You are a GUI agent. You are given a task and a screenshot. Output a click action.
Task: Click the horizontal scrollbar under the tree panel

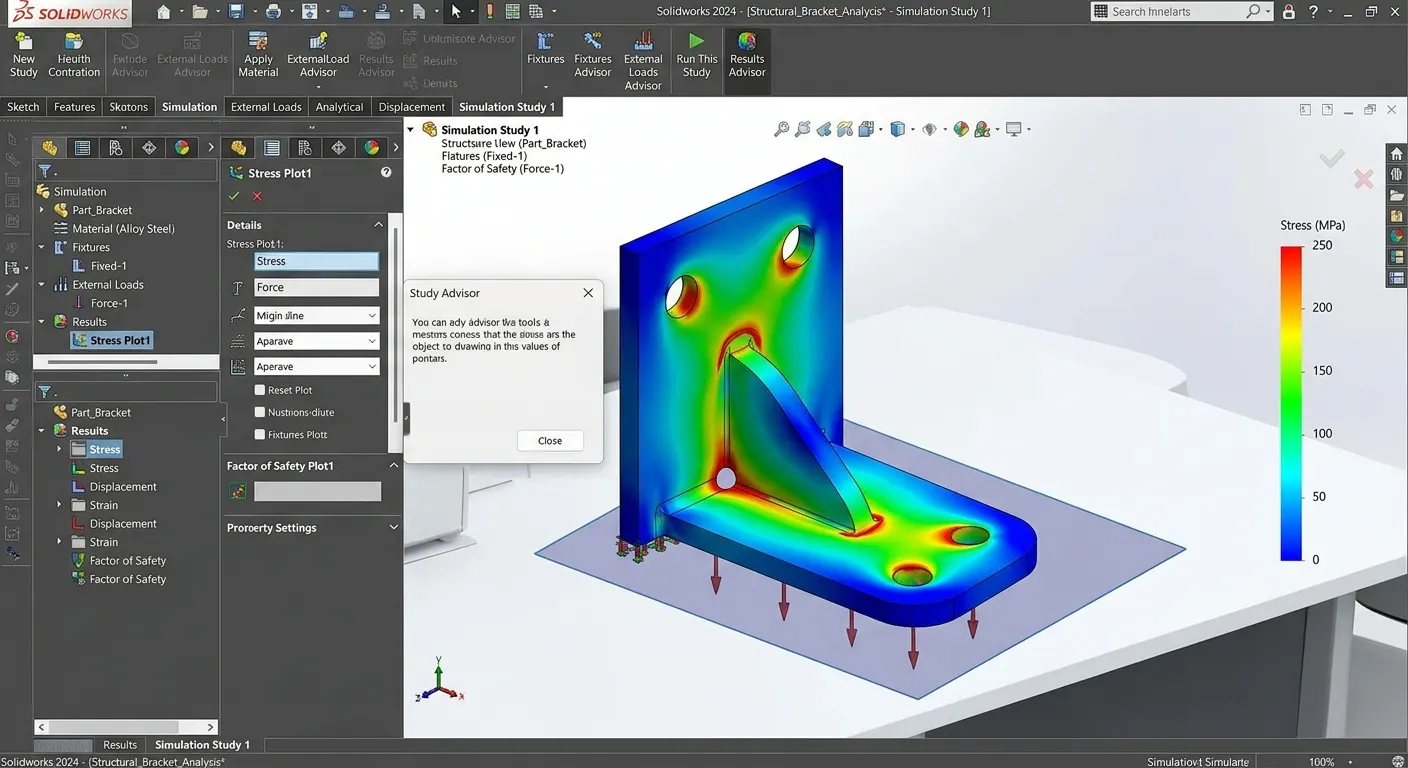pos(126,727)
